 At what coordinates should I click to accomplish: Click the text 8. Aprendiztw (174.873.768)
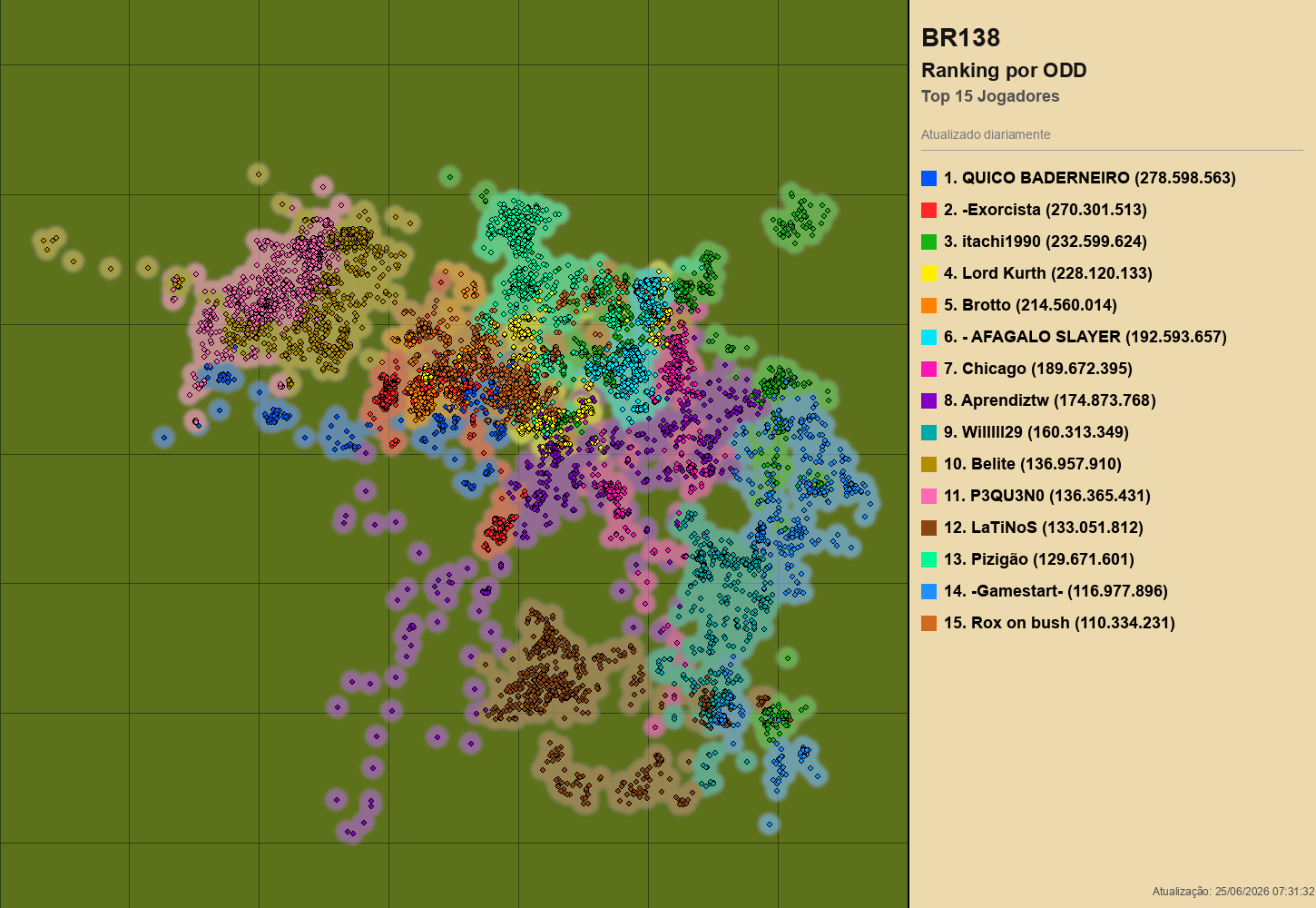[x=1050, y=400]
